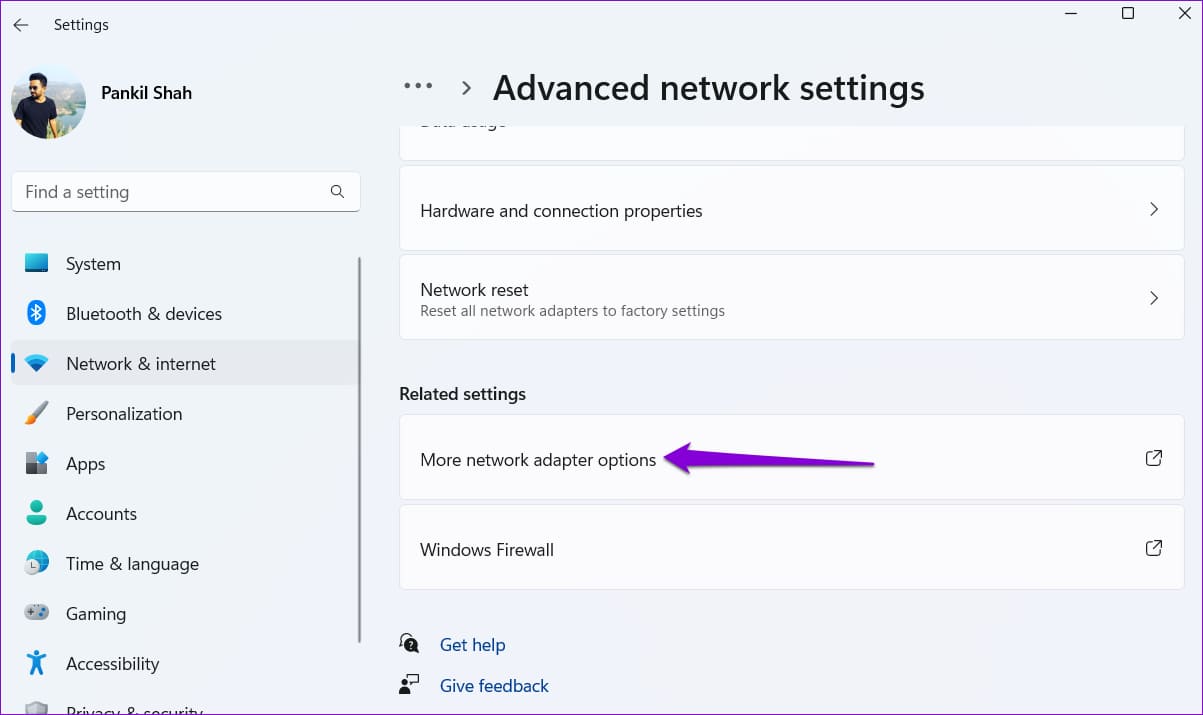The image size is (1203, 715).
Task: Open Network reset chevron arrow
Action: pos(1153,298)
